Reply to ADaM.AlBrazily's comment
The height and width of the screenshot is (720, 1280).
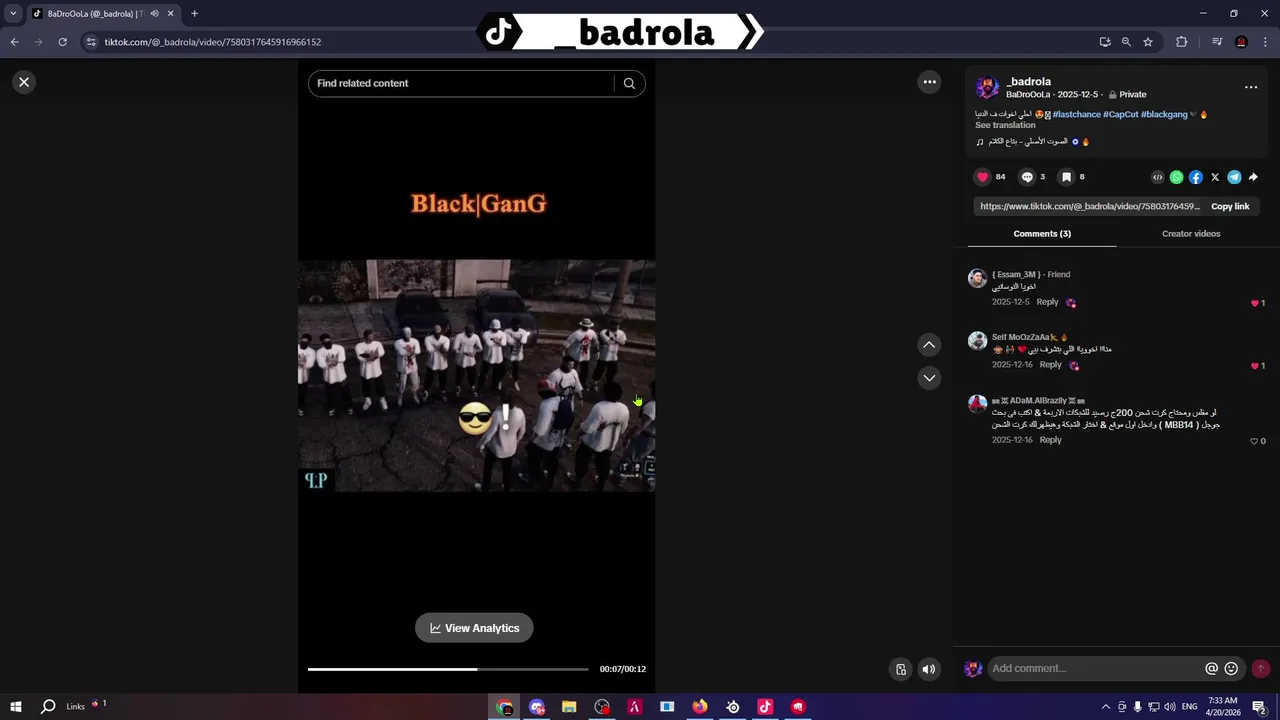(x=1050, y=440)
